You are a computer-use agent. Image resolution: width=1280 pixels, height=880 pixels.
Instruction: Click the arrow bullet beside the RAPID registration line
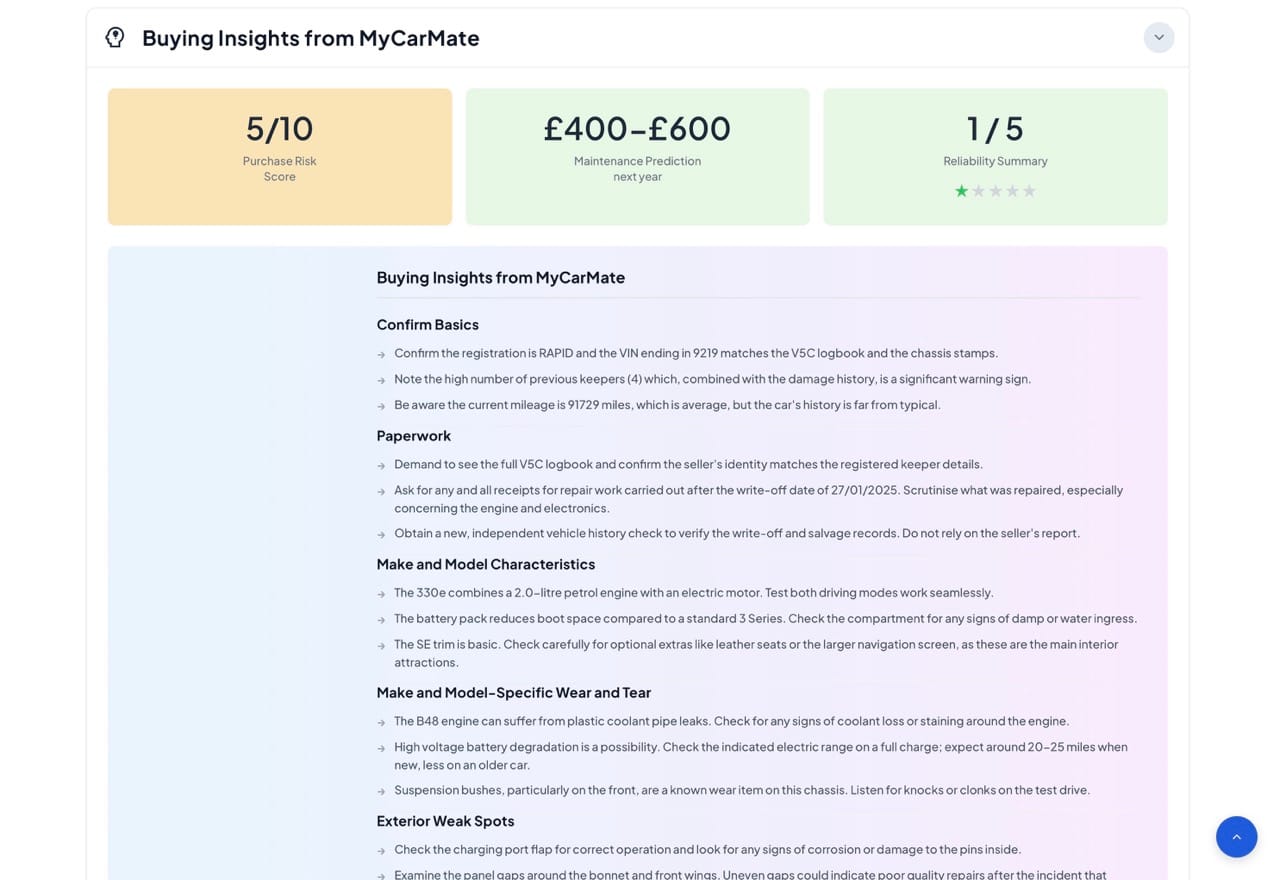pos(381,354)
